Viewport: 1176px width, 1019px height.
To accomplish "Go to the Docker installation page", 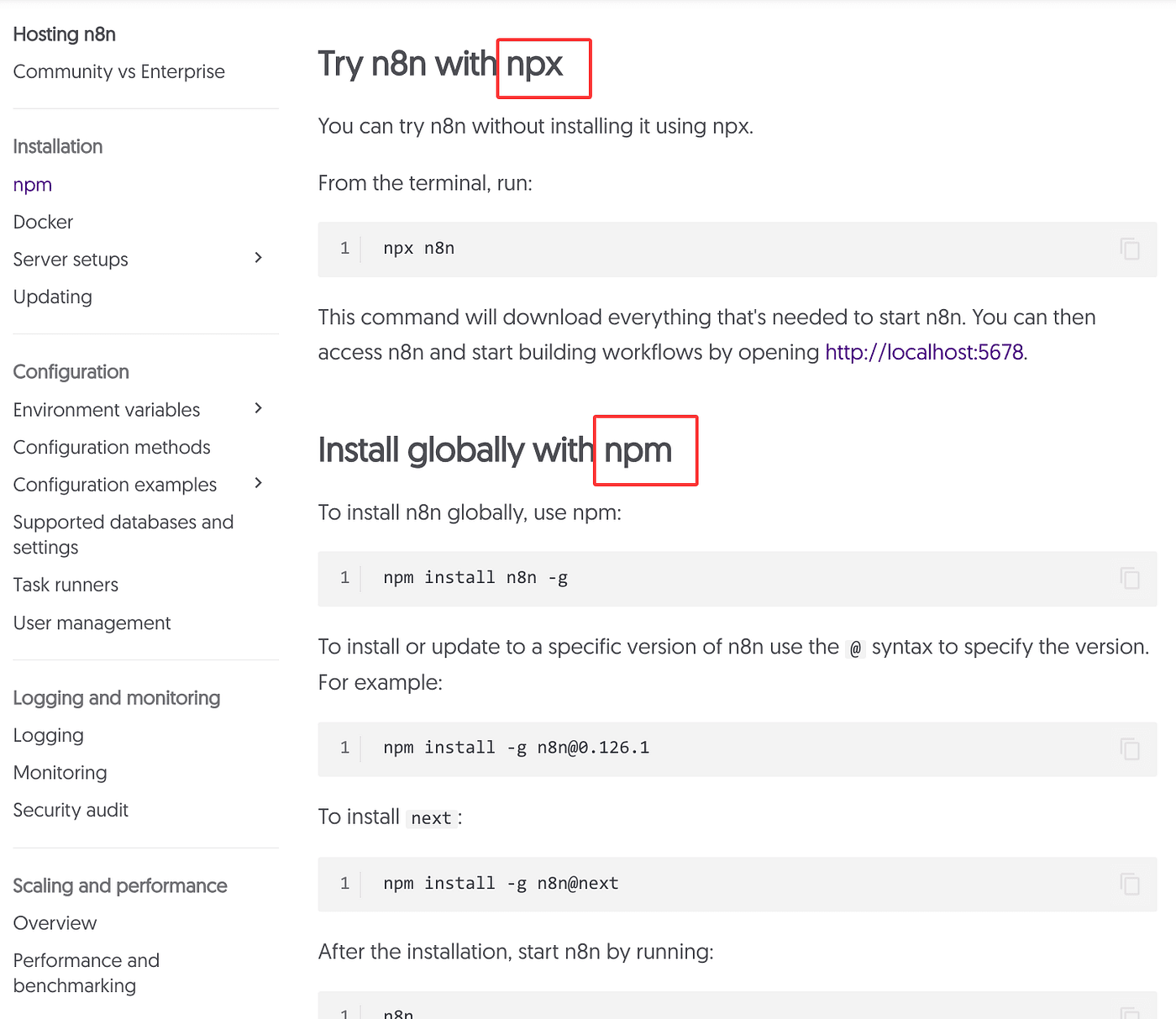I will pyautogui.click(x=43, y=222).
